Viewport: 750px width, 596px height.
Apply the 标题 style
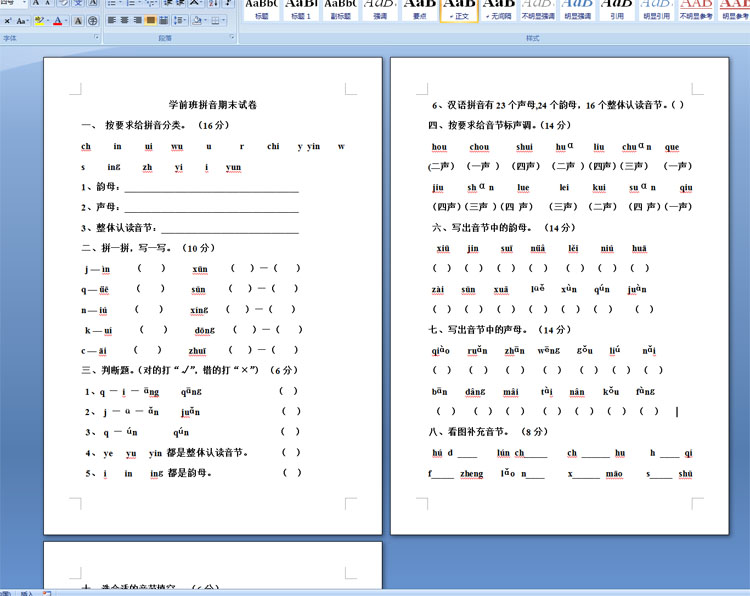pos(261,10)
